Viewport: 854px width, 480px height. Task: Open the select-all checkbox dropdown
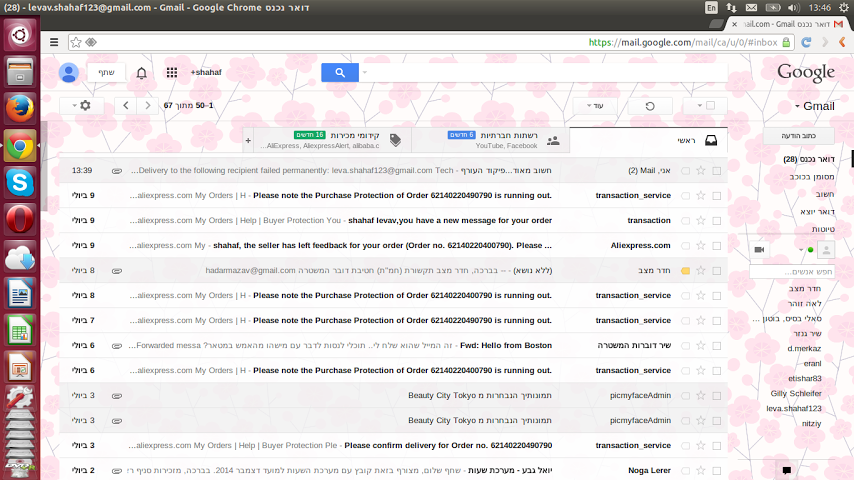[x=700, y=106]
